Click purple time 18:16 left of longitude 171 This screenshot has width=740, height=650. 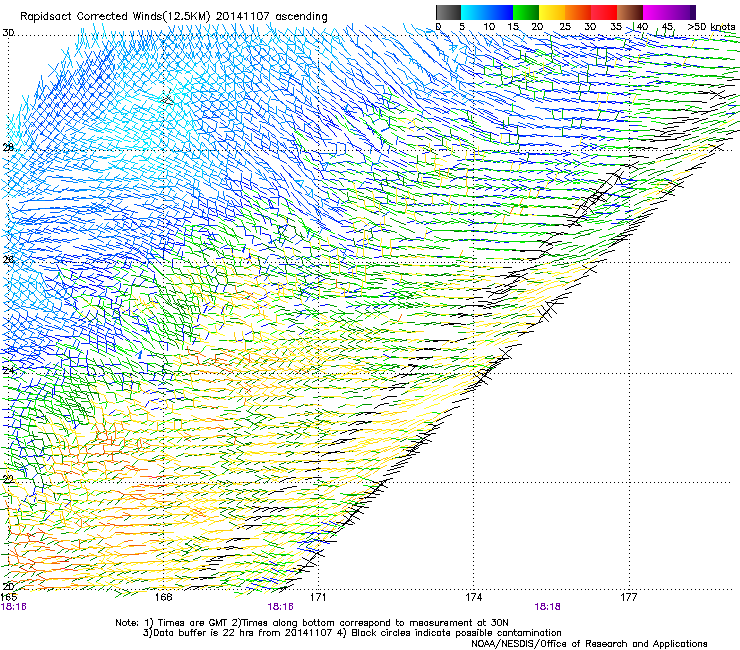[280, 607]
